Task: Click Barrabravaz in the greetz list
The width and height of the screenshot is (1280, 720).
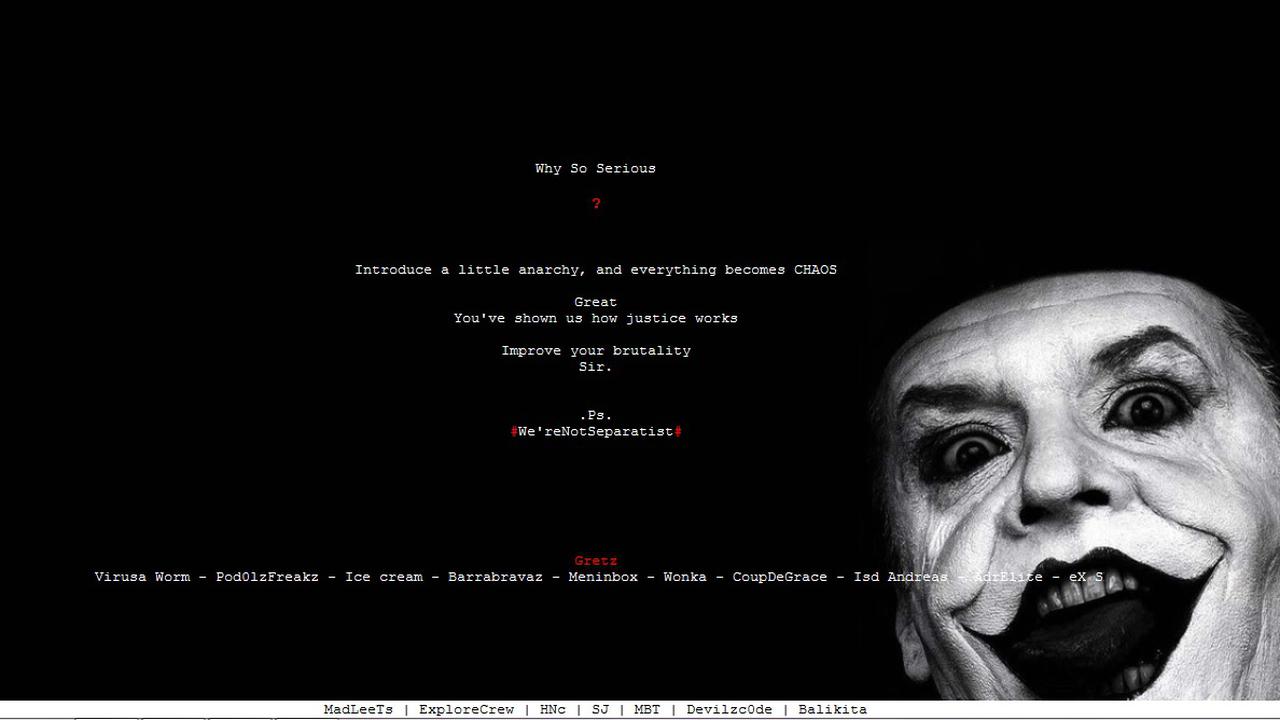Action: (493, 577)
